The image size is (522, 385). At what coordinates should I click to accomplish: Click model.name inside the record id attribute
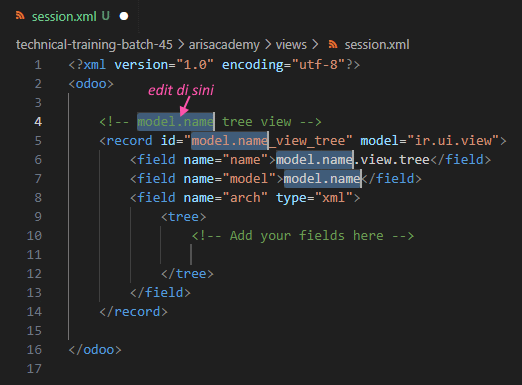point(230,141)
